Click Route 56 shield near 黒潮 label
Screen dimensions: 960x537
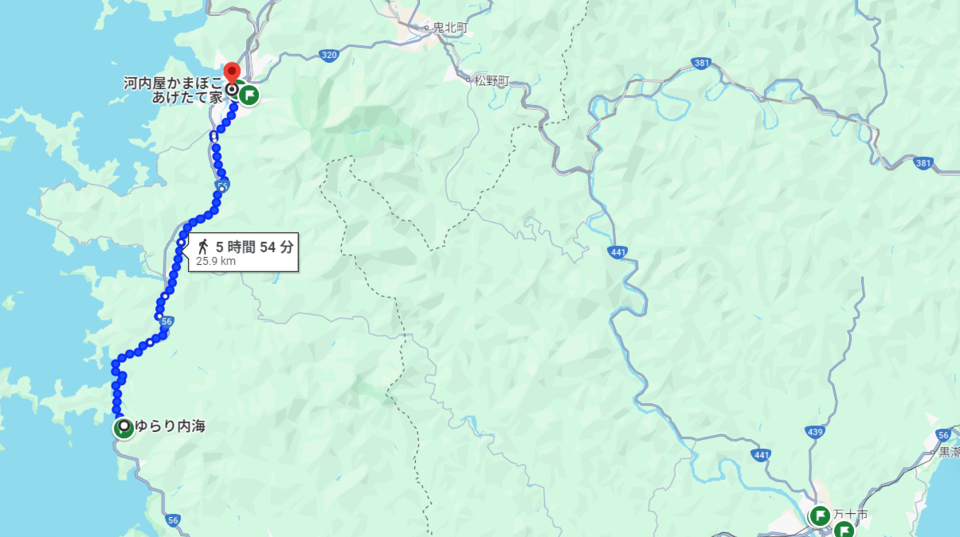point(943,435)
